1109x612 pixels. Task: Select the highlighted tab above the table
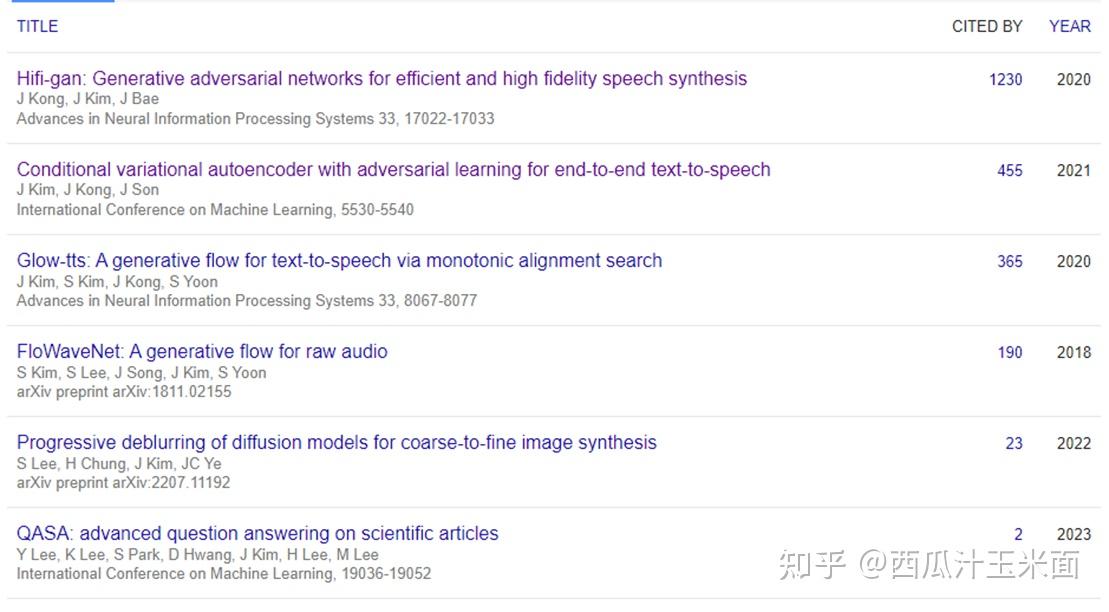point(62,5)
